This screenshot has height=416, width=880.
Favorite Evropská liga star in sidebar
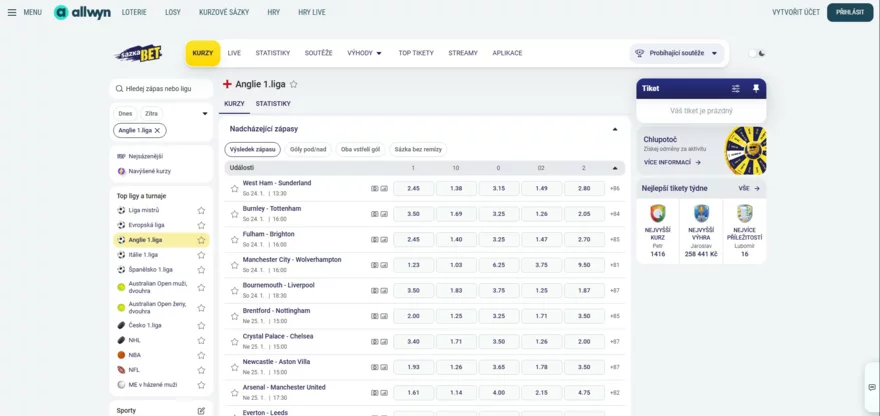[x=201, y=225]
